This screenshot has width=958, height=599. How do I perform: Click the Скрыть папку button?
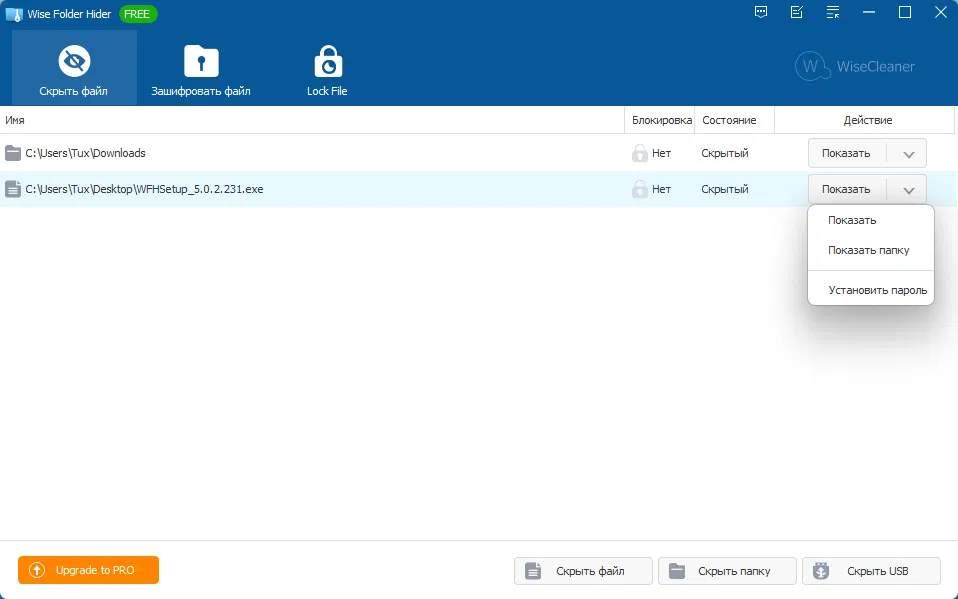pos(727,571)
